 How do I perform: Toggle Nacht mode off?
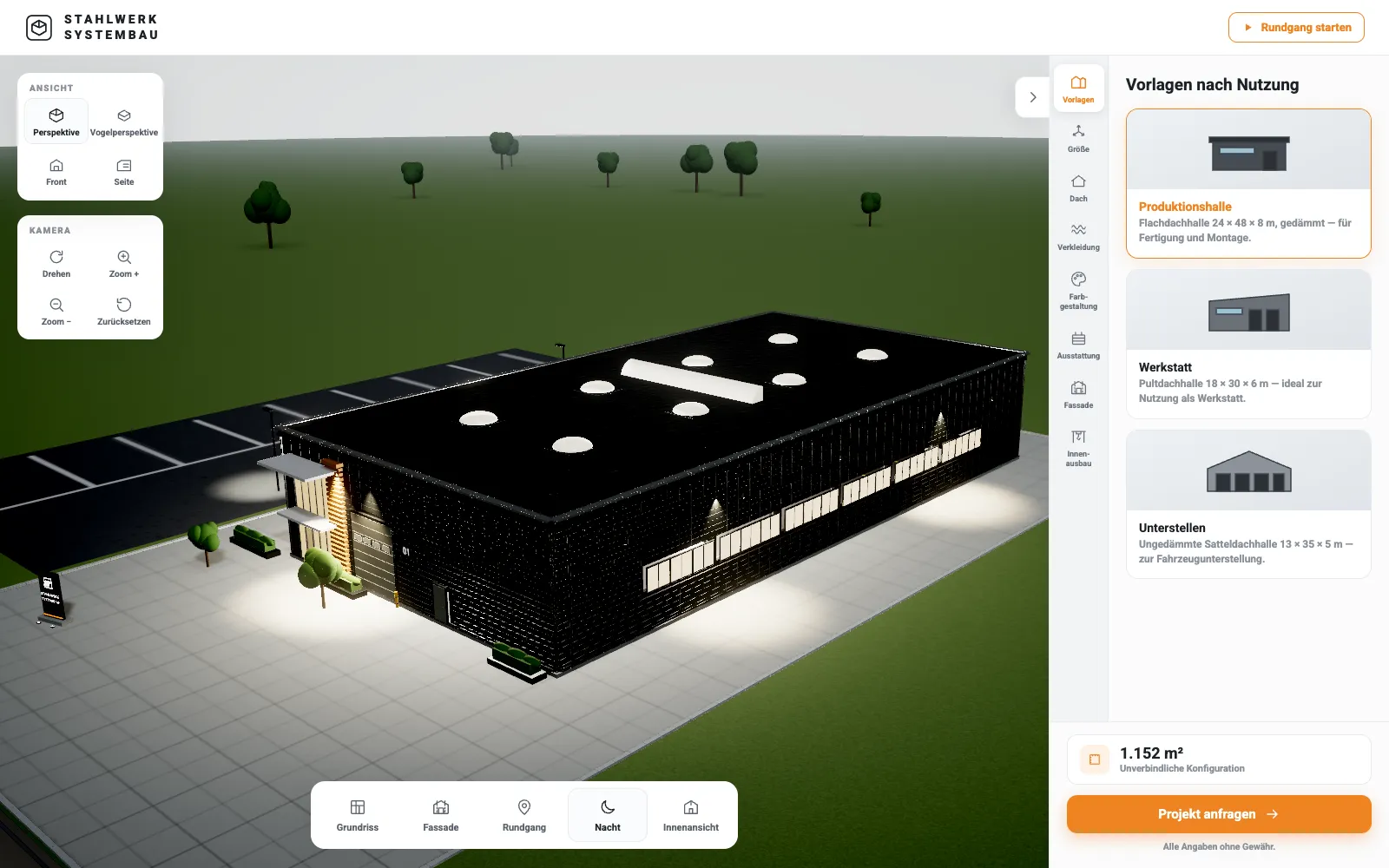pyautogui.click(x=608, y=815)
